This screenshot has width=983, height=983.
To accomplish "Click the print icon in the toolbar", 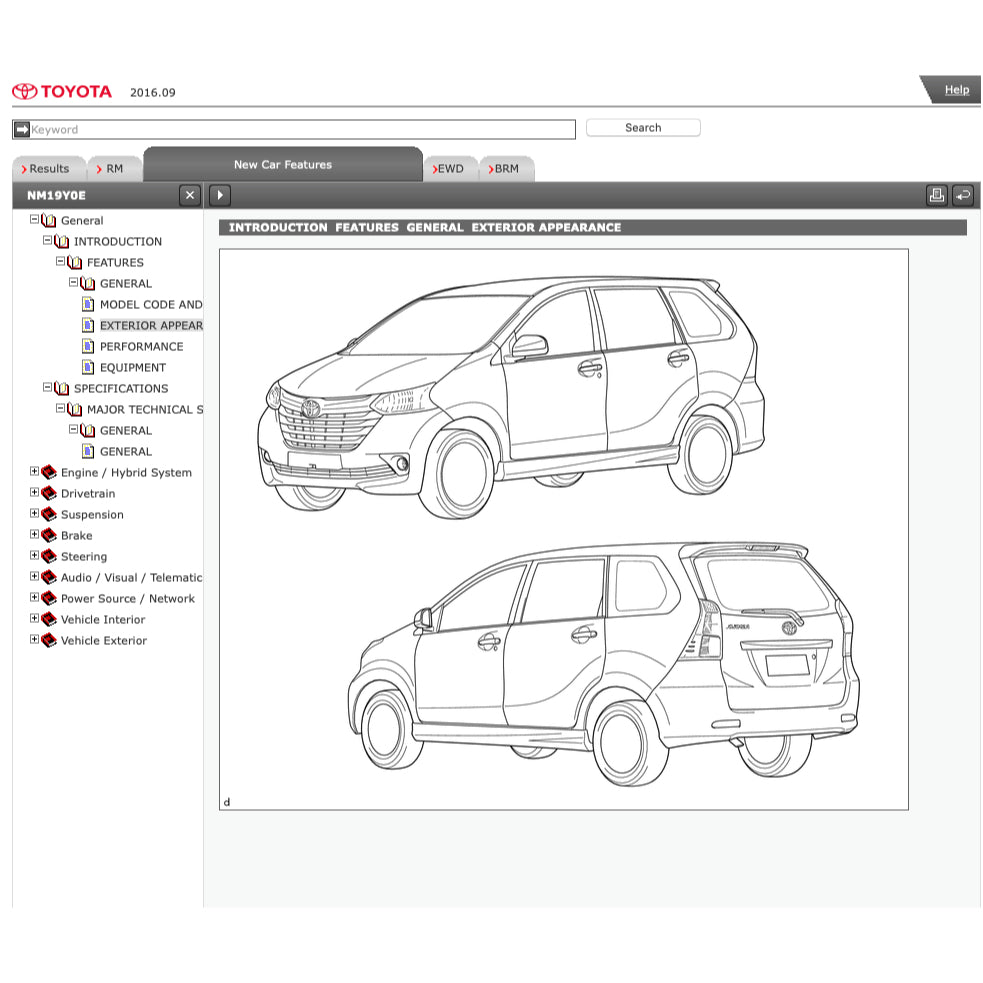I will 935,195.
